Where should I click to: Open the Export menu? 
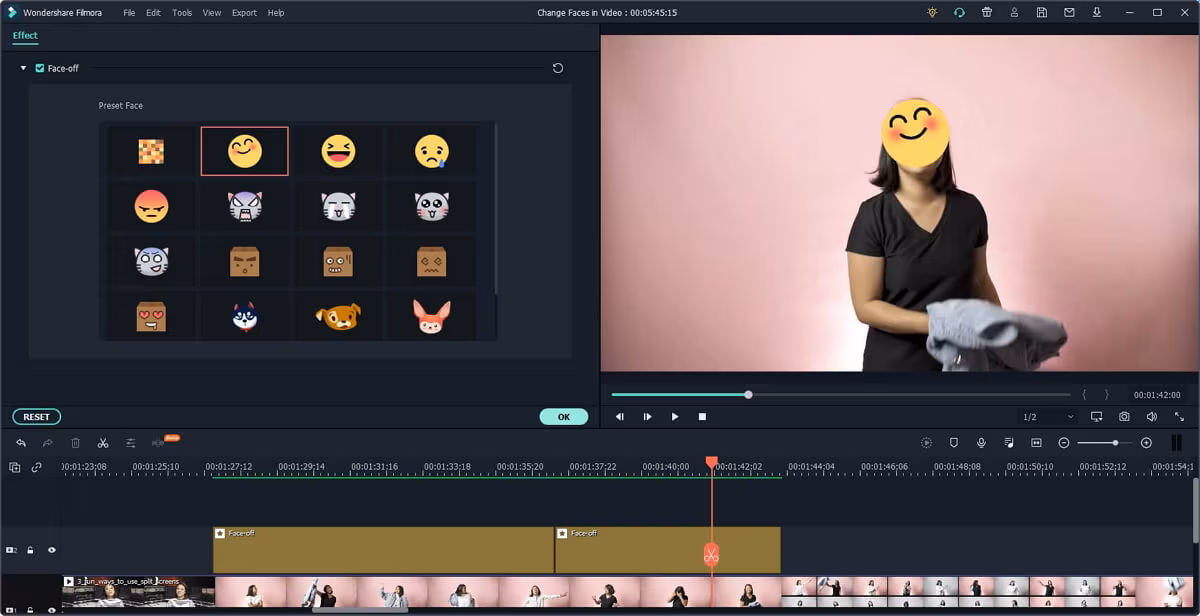[x=244, y=13]
